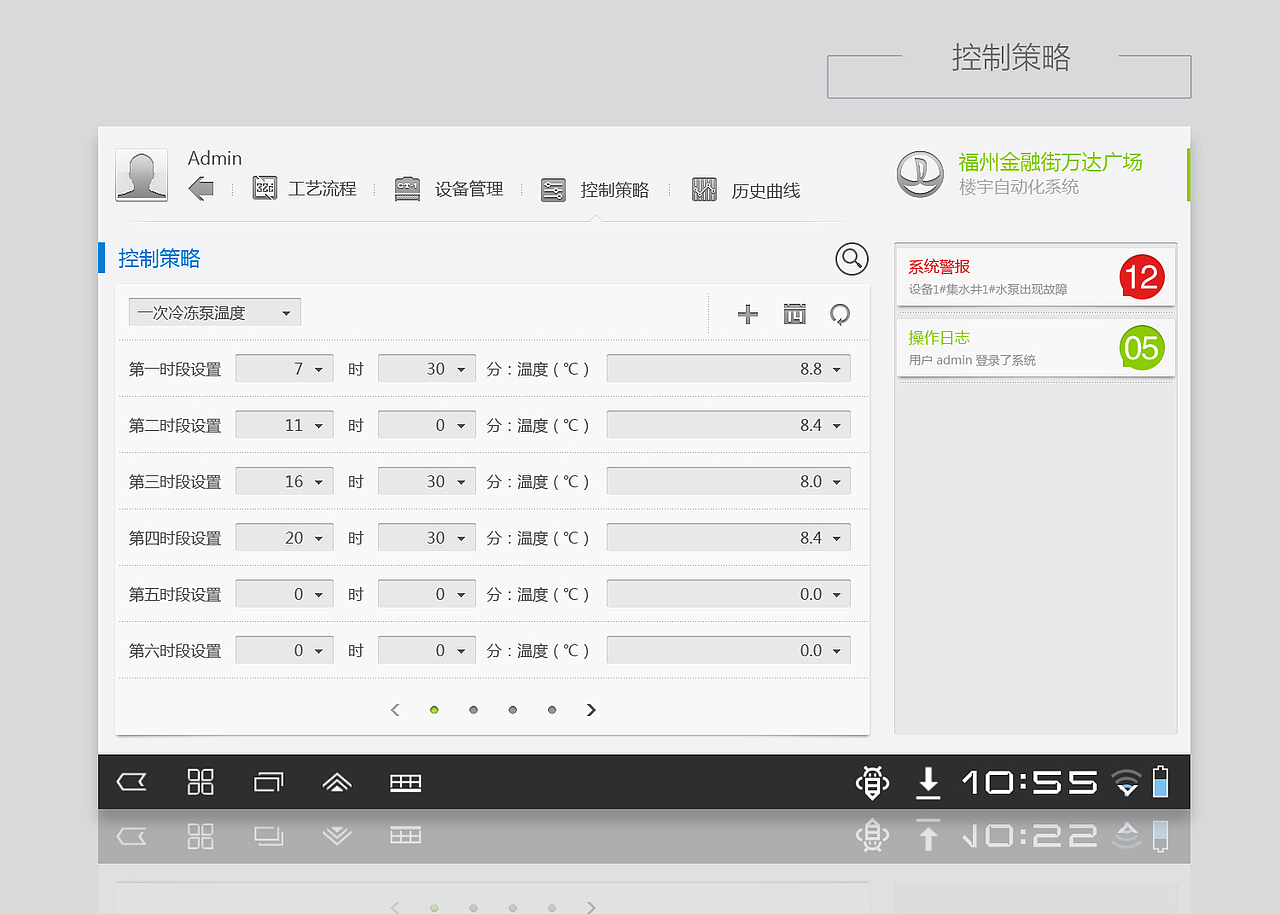Click the Admin user avatar
This screenshot has height=914, width=1280.
(141, 175)
